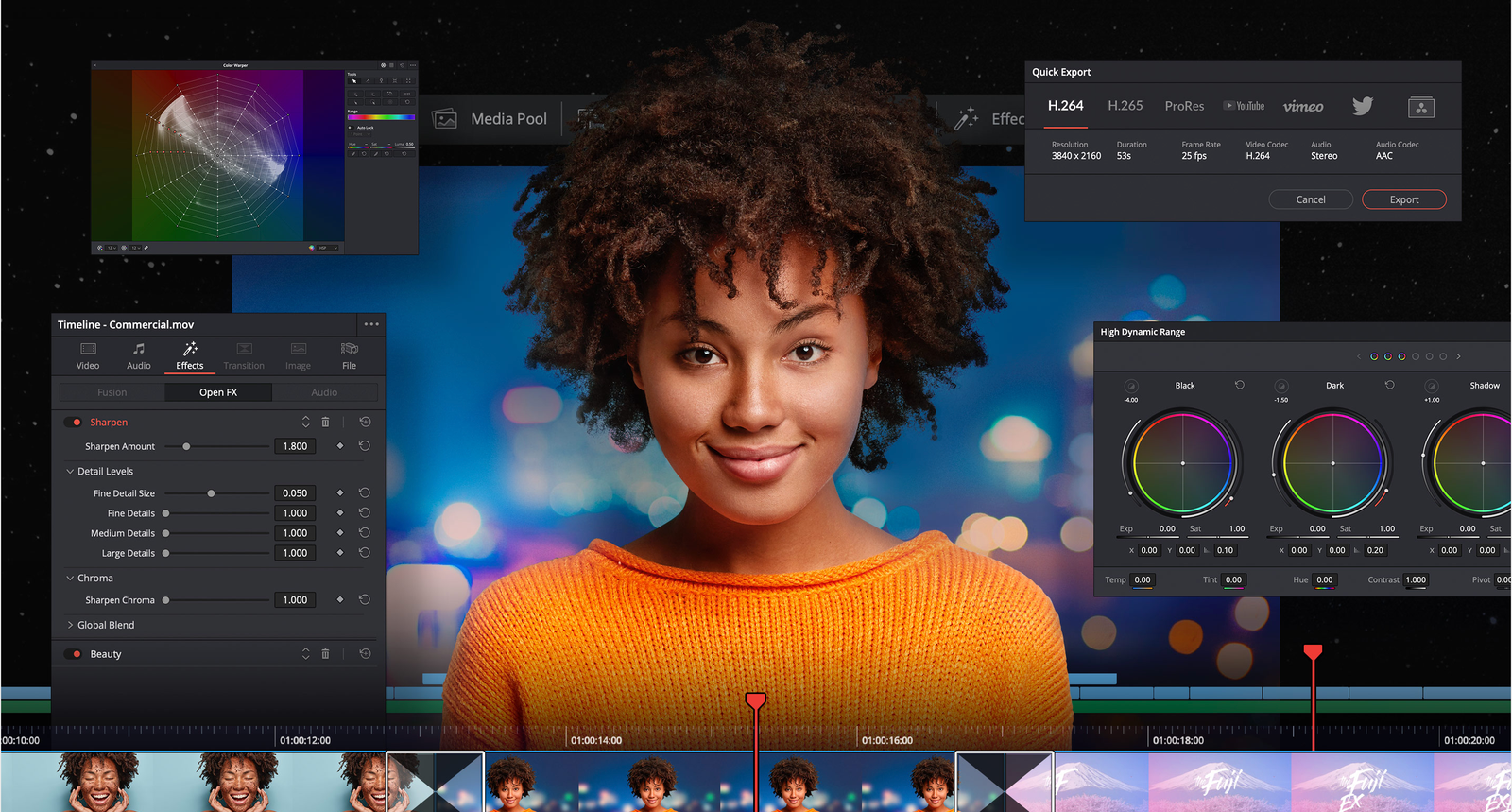
Task: Click the Sharpen Chroma slider handle
Action: click(165, 600)
